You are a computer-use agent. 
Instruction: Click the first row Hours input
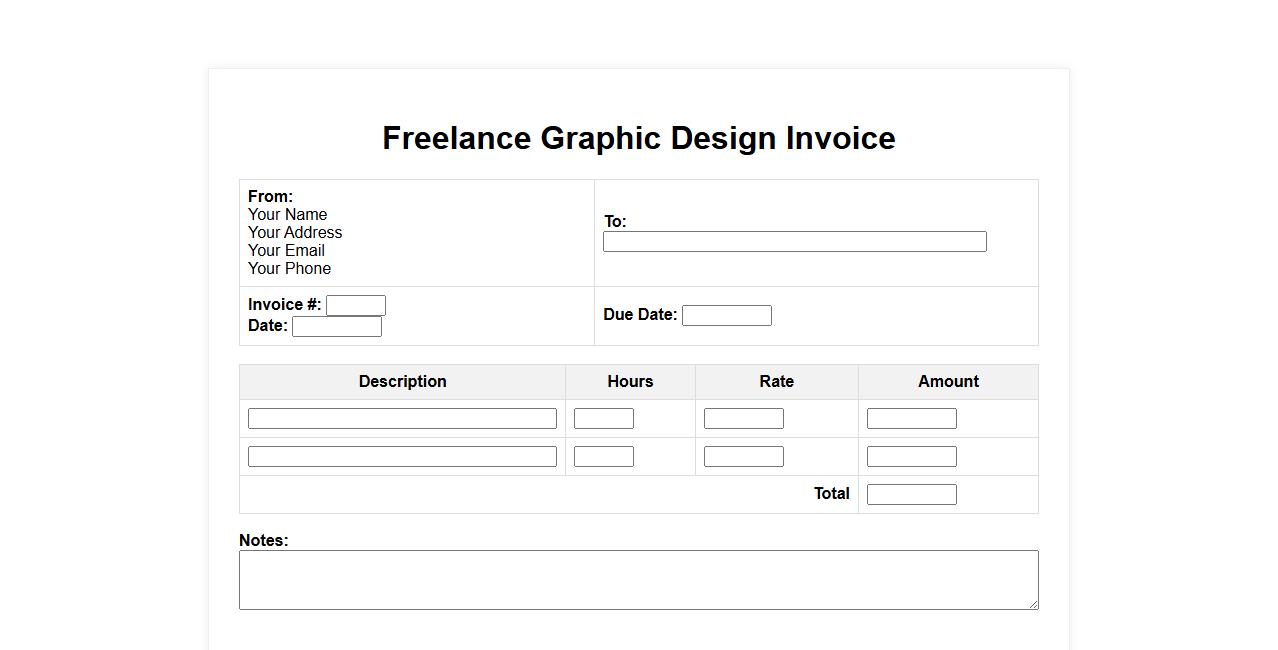click(603, 419)
